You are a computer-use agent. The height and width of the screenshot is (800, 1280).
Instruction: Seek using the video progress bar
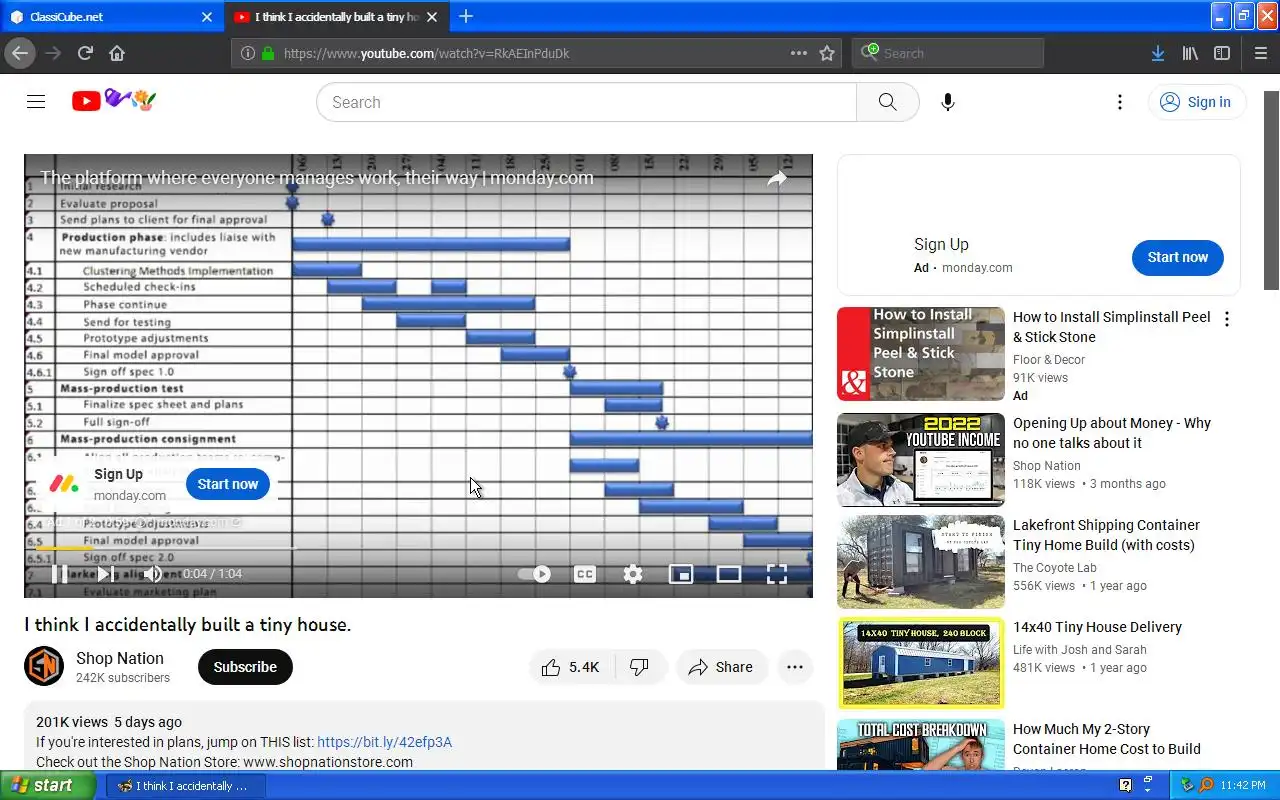point(418,548)
